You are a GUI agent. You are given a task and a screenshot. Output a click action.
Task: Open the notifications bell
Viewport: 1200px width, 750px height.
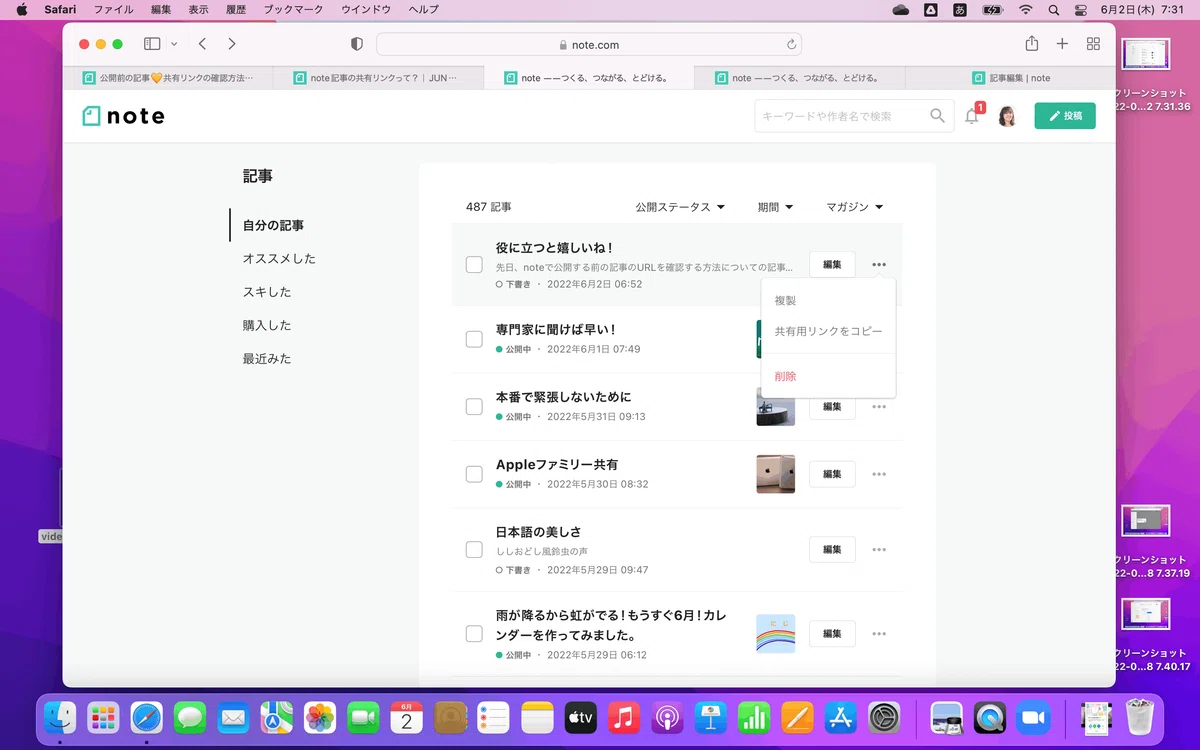[972, 116]
